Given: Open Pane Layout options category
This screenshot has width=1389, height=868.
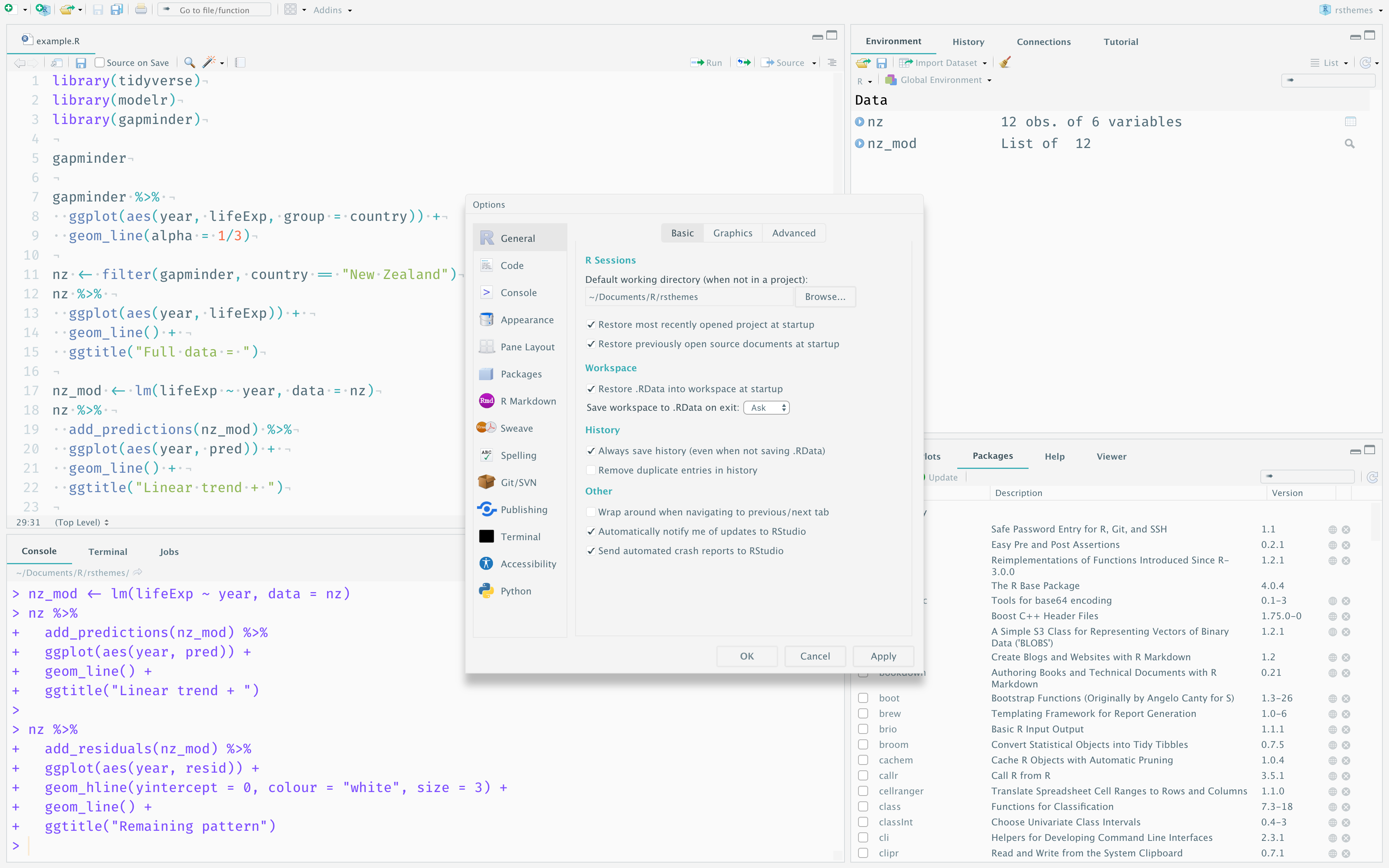Looking at the screenshot, I should (x=527, y=347).
